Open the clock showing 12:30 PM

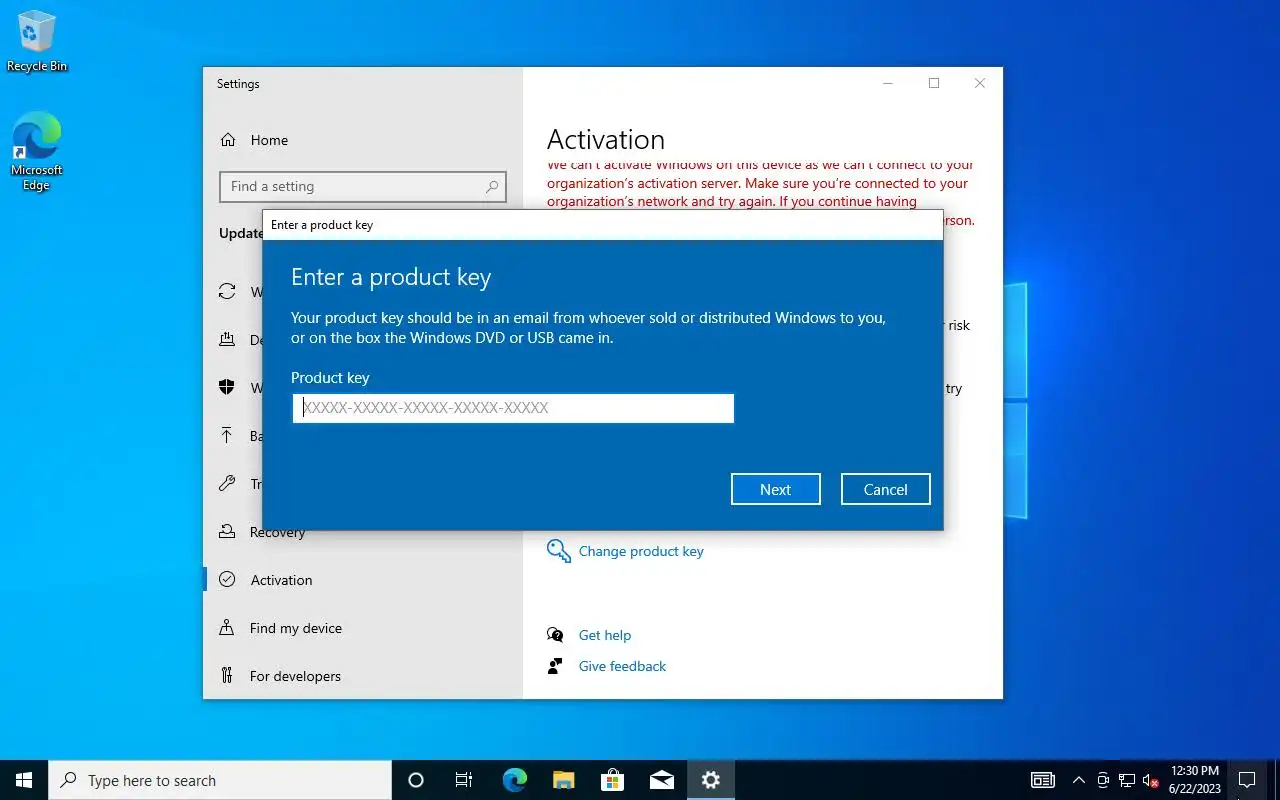pyautogui.click(x=1194, y=780)
